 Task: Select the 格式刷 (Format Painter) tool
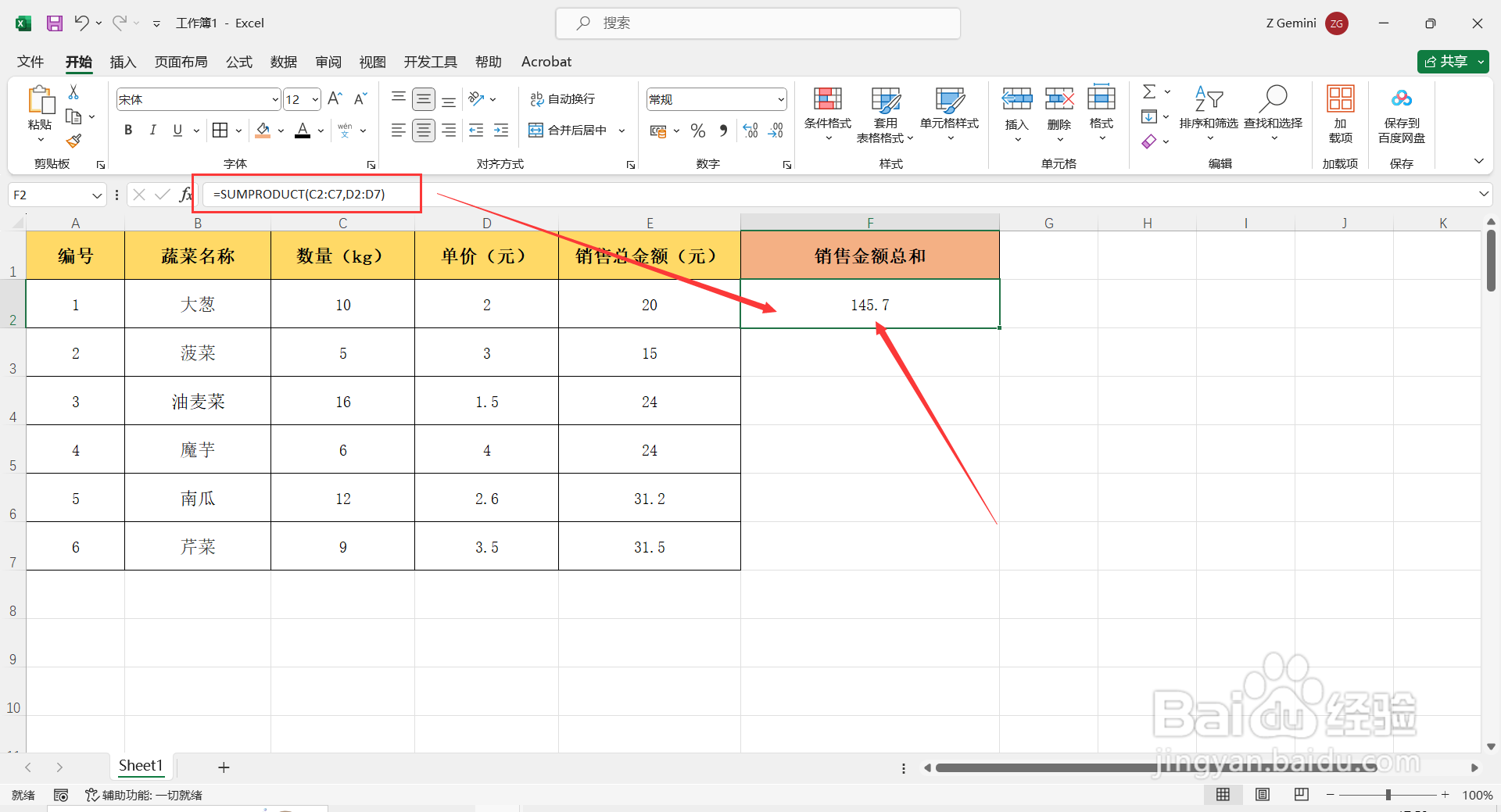point(73,141)
